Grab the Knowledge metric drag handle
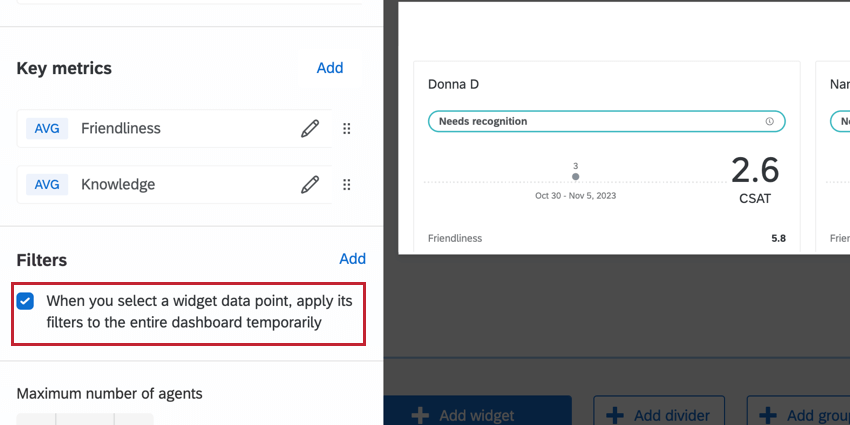This screenshot has height=425, width=850. click(x=347, y=184)
